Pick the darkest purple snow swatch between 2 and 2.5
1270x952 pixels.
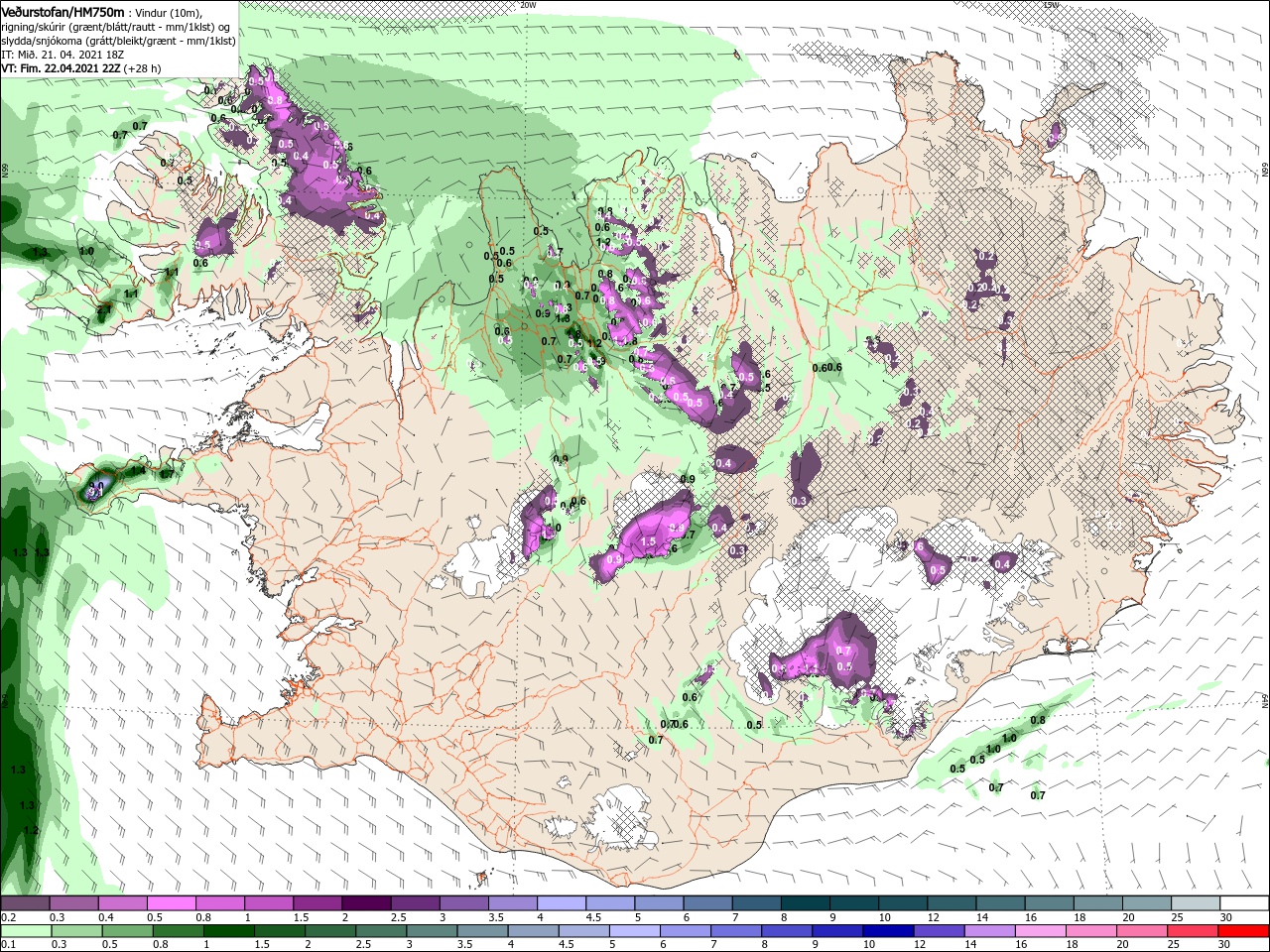366,903
